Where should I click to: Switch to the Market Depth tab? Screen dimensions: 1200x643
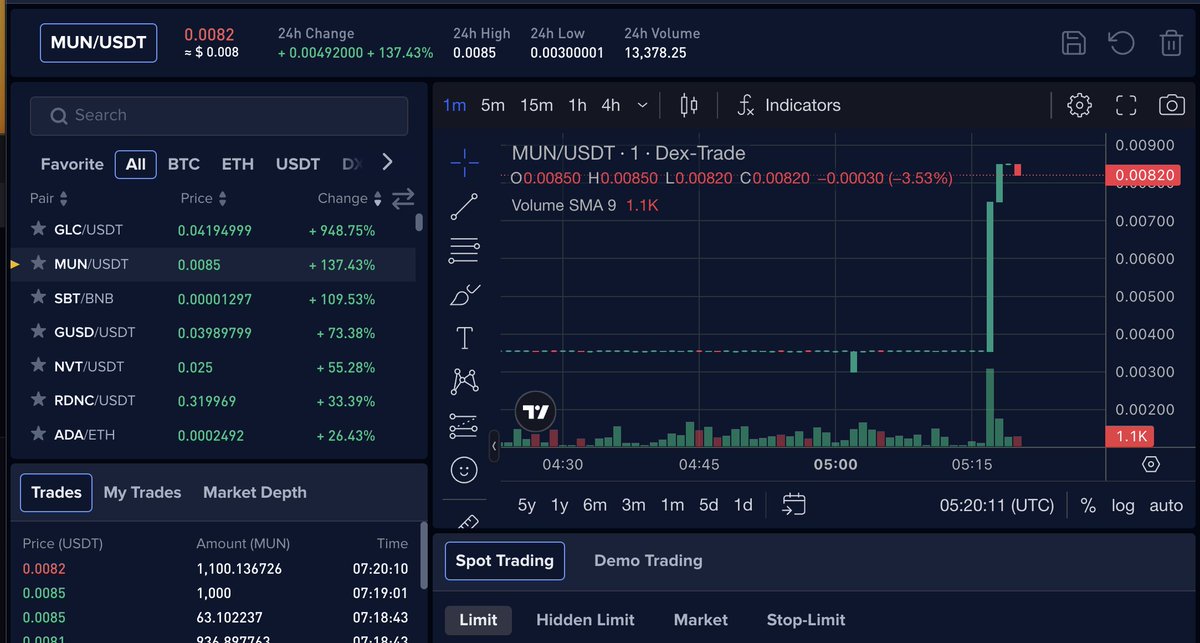(x=254, y=492)
